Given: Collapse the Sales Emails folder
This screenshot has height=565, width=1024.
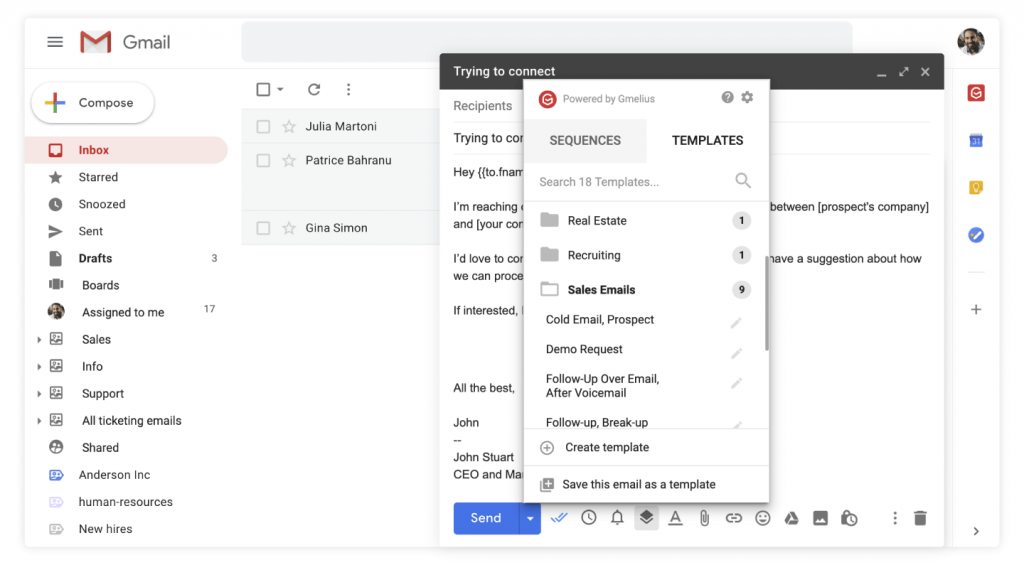Looking at the screenshot, I should (x=645, y=290).
